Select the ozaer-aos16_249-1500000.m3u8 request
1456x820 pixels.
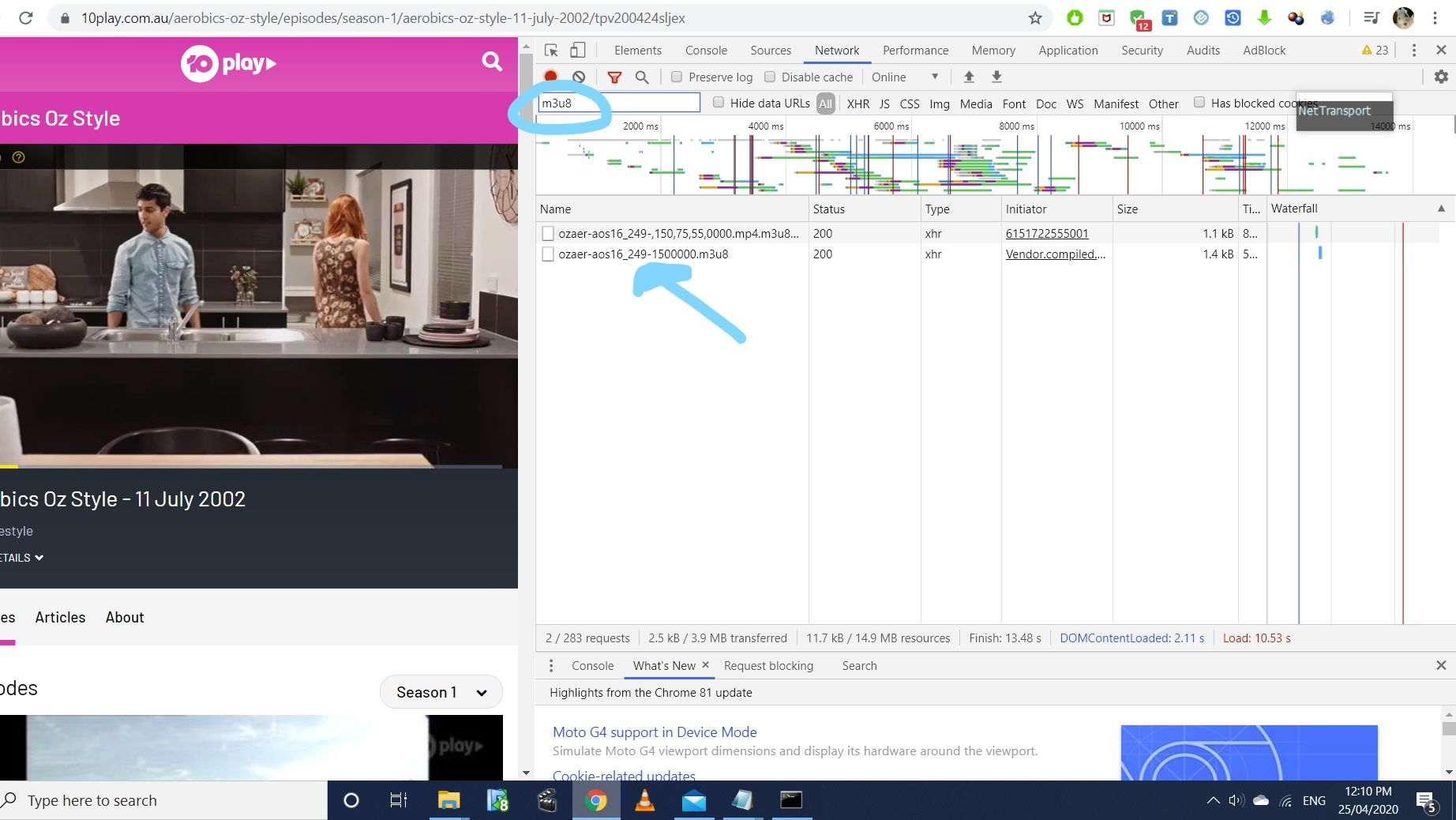tap(643, 254)
